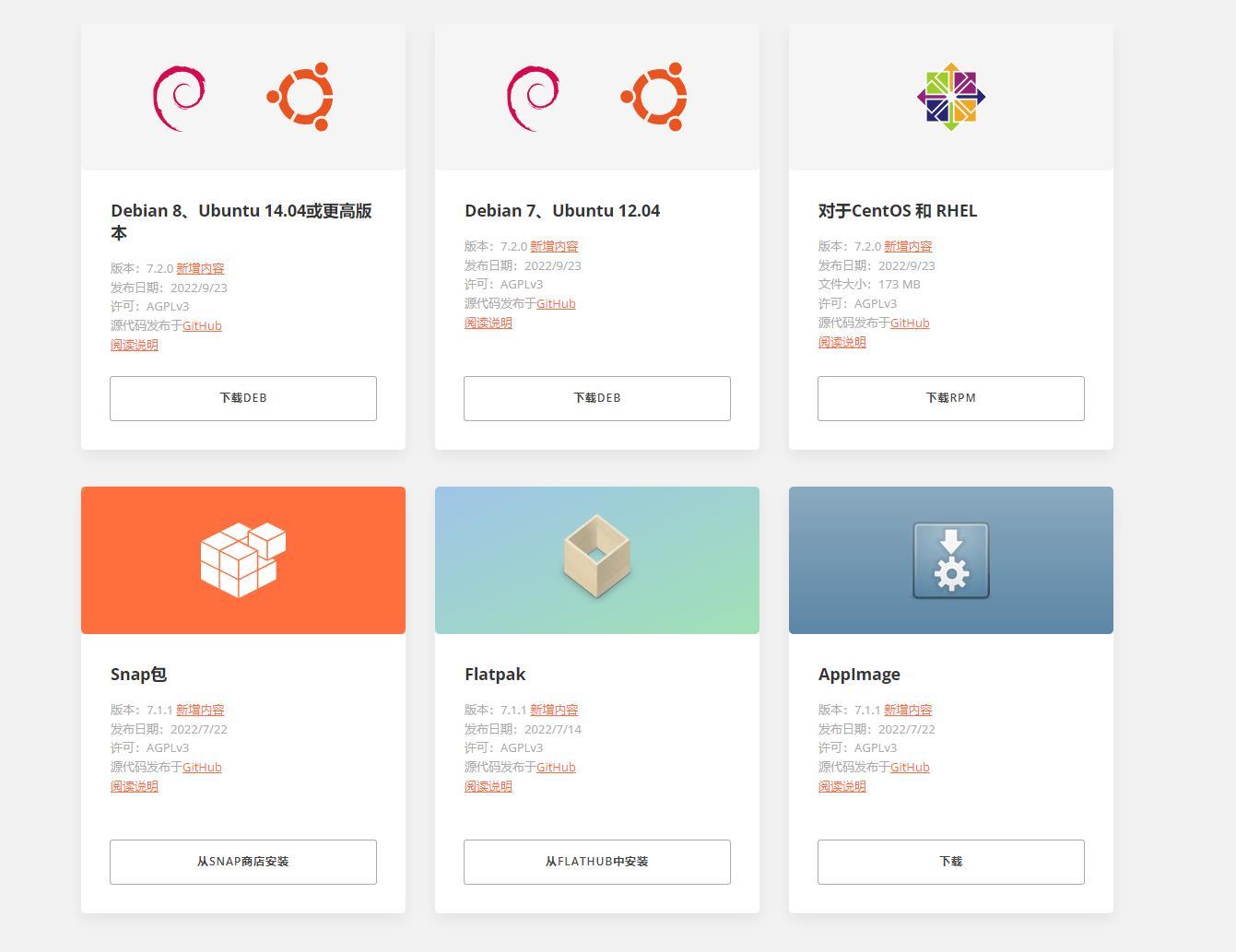This screenshot has width=1236, height=952.
Task: Click the Flatpak box icon
Action: (x=596, y=555)
